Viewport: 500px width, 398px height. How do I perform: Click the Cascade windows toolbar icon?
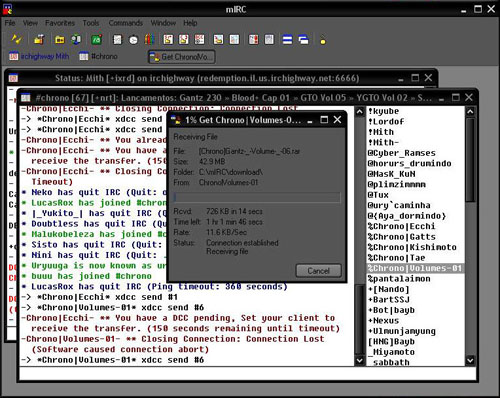tap(303, 39)
